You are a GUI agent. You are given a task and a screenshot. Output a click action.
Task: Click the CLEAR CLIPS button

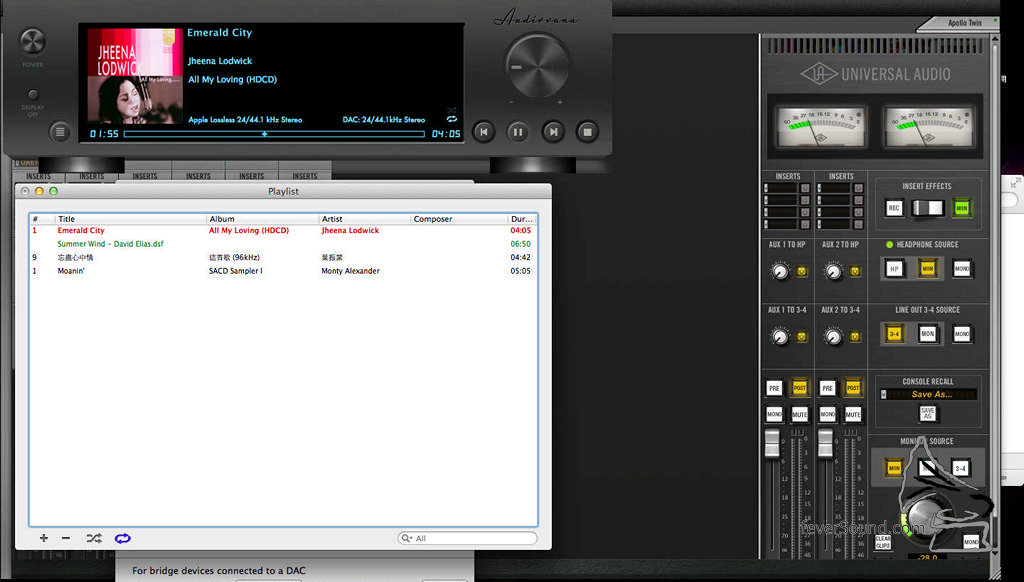tap(883, 542)
